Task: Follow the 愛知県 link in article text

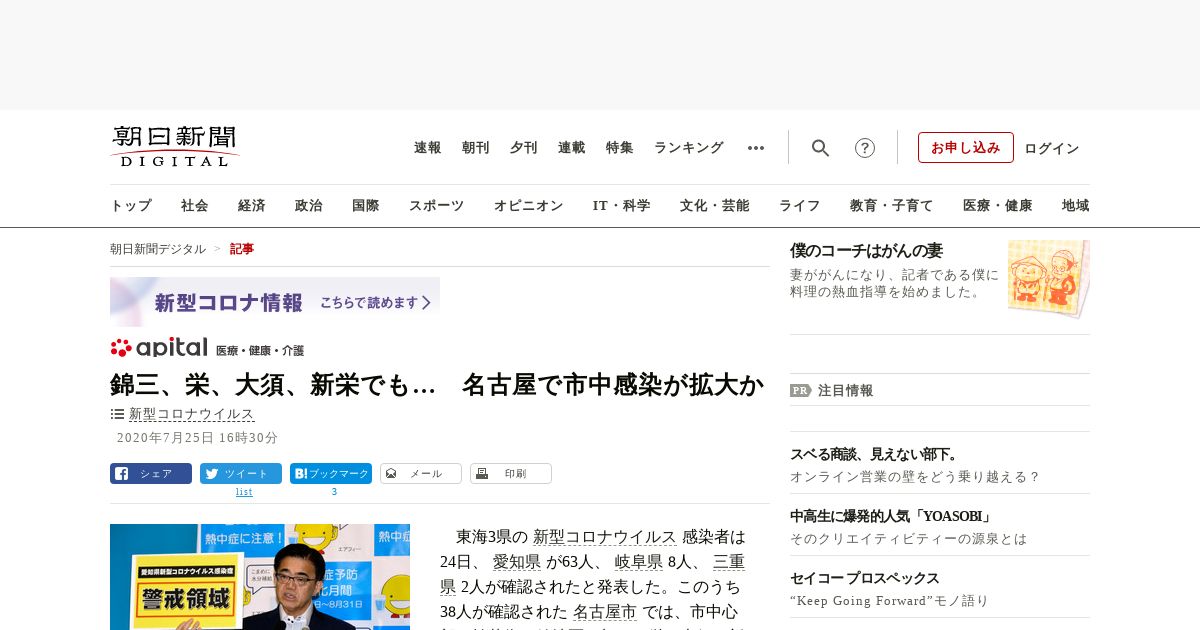Action: 517,561
